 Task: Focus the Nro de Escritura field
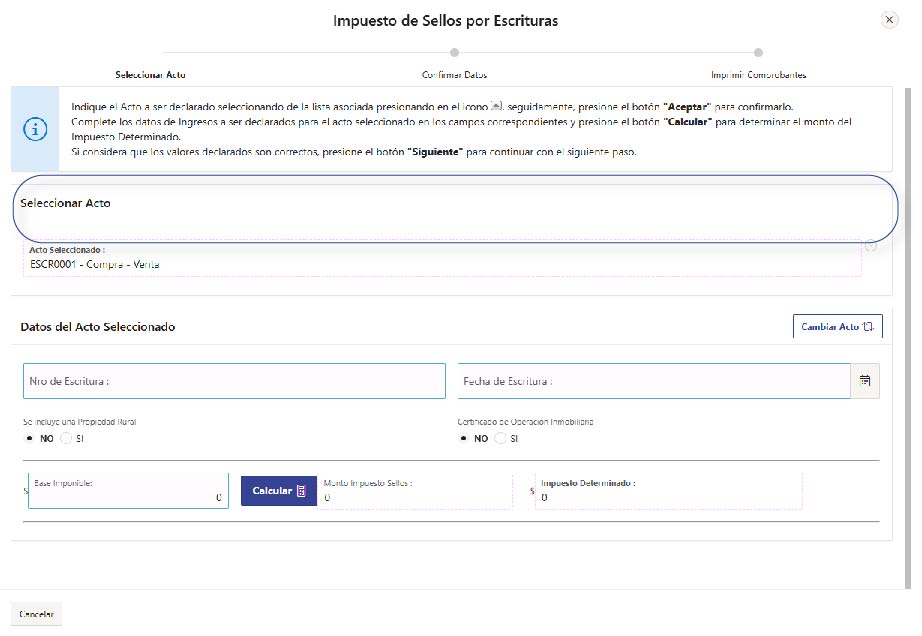pos(234,381)
